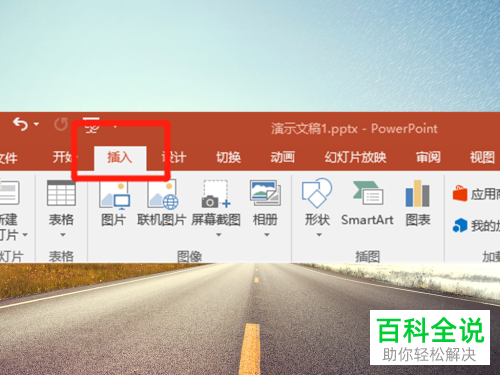Open the 插入 (Insert) ribbon tab

tap(120, 157)
